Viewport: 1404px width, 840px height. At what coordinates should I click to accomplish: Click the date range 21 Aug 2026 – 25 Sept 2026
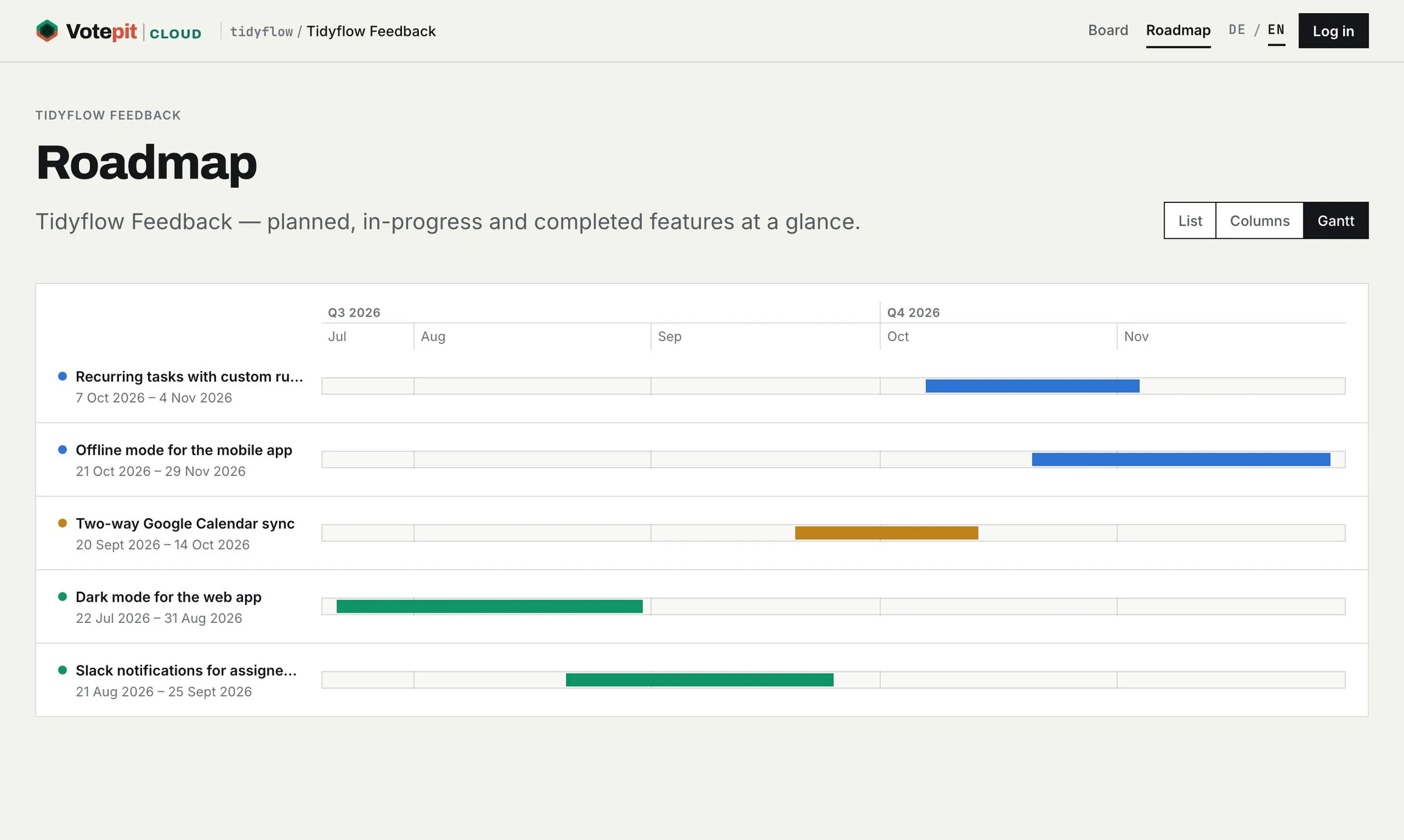[164, 692]
